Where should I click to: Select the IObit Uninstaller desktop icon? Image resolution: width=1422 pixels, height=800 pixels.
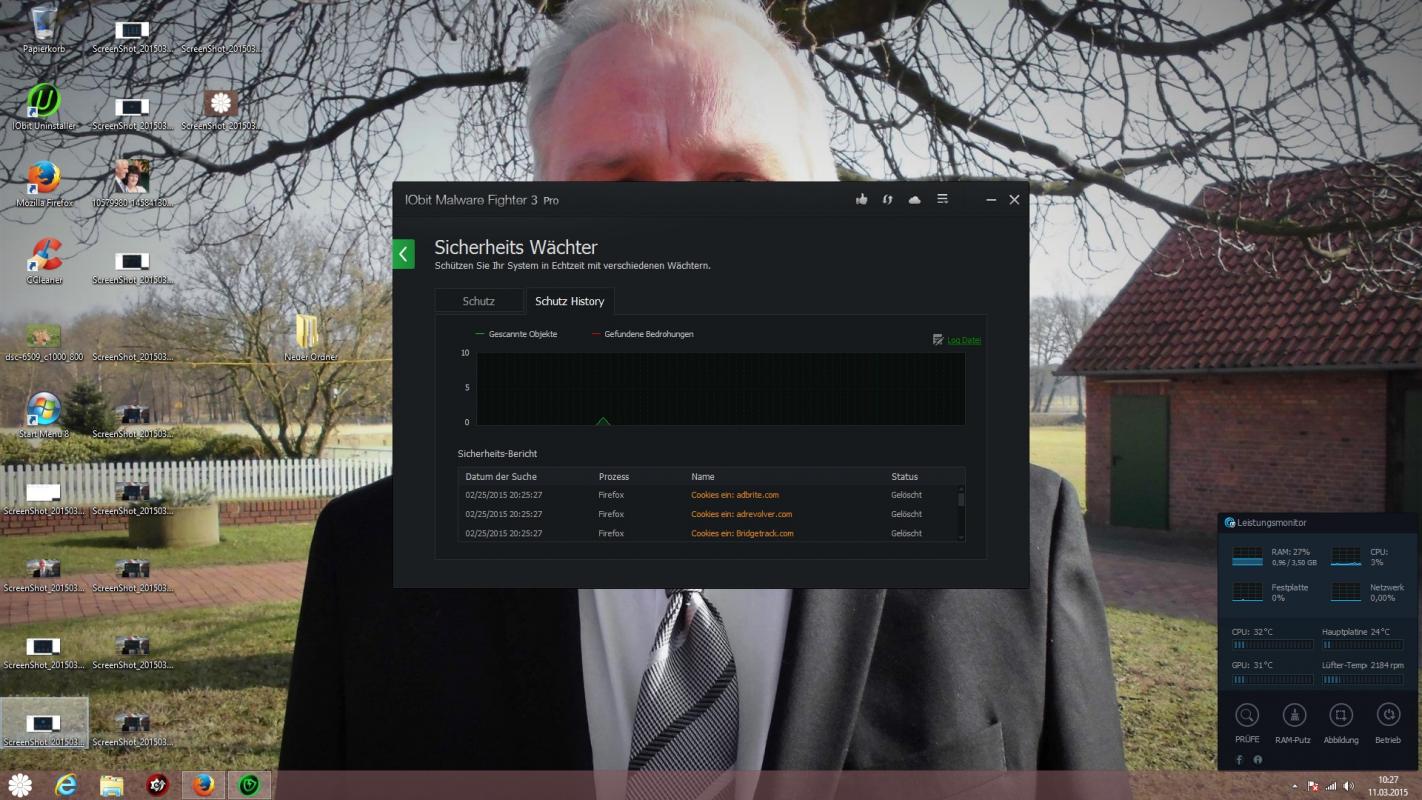(43, 107)
